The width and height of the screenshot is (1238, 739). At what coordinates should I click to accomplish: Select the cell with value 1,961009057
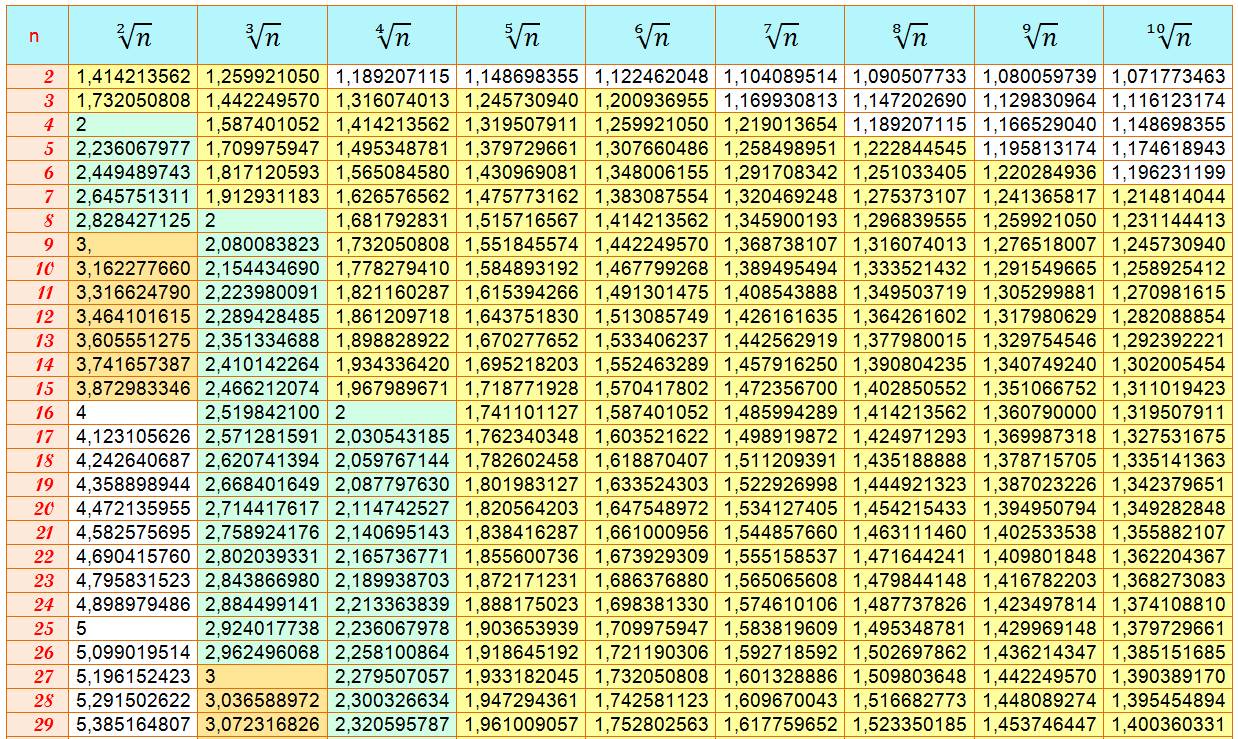click(x=521, y=724)
